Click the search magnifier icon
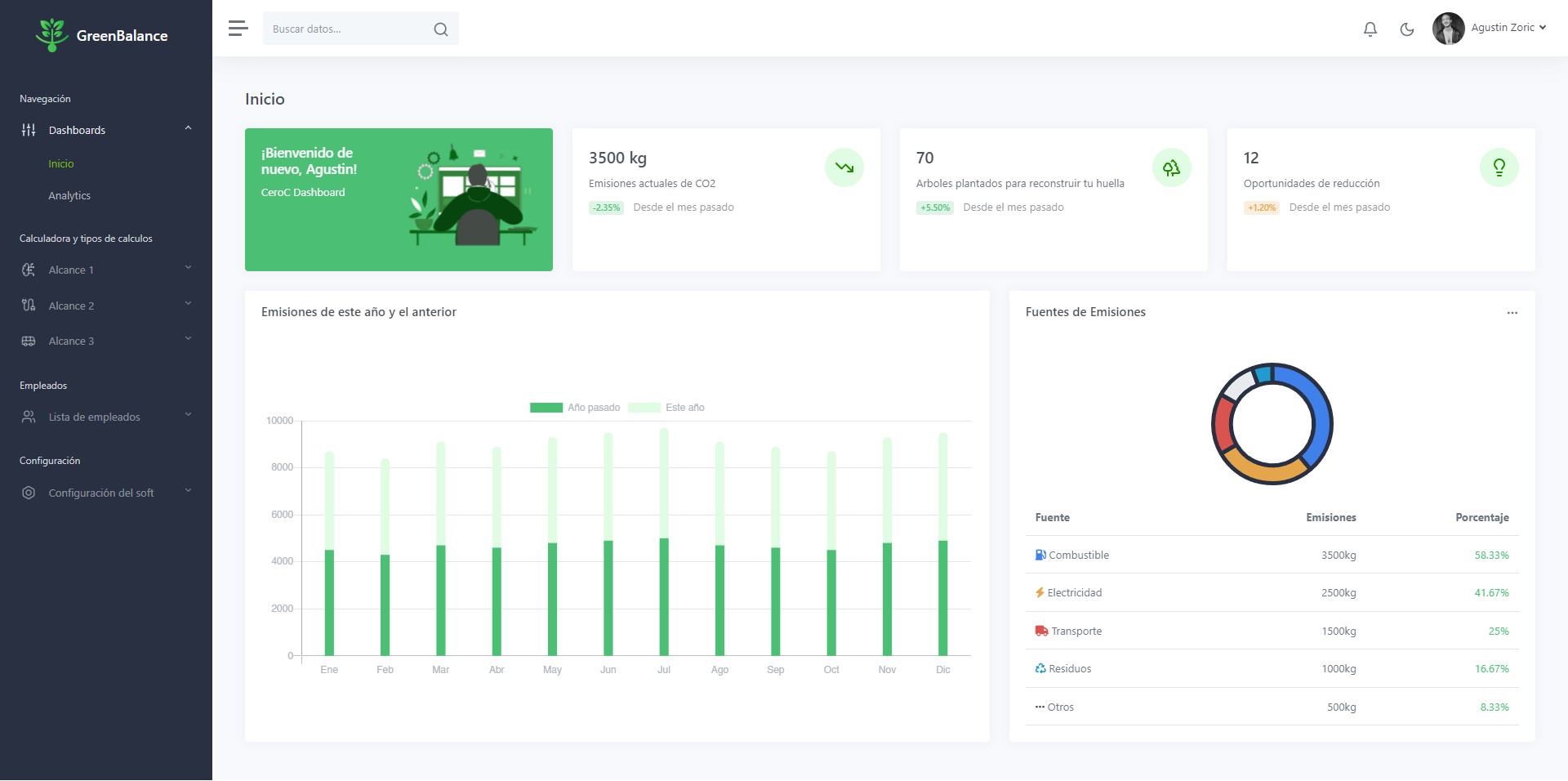 440,29
